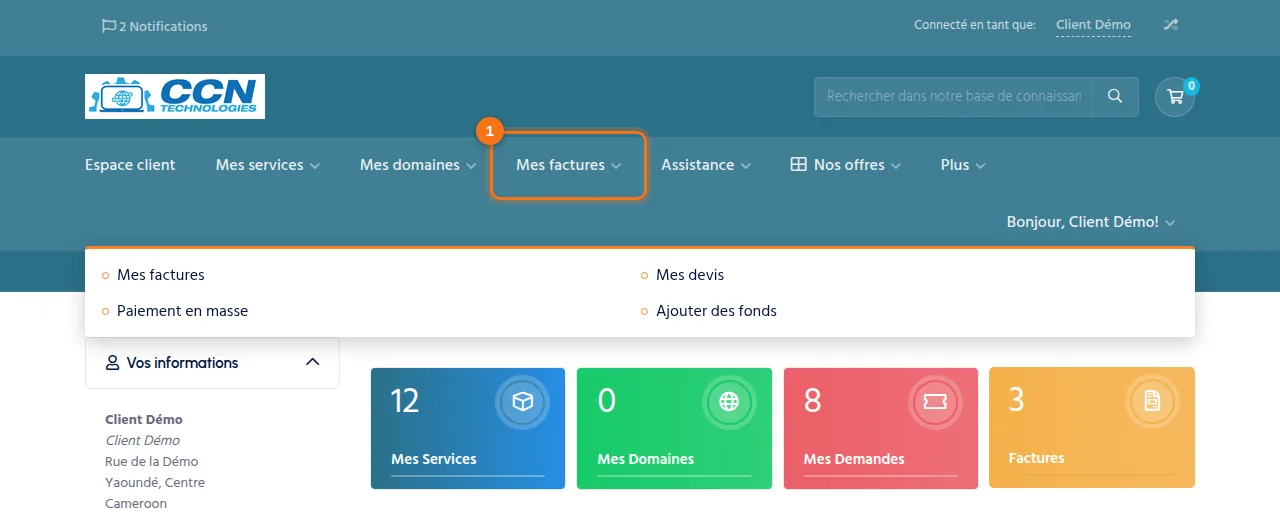This screenshot has height=520, width=1280.
Task: Open the Plus dropdown menu
Action: 963,165
